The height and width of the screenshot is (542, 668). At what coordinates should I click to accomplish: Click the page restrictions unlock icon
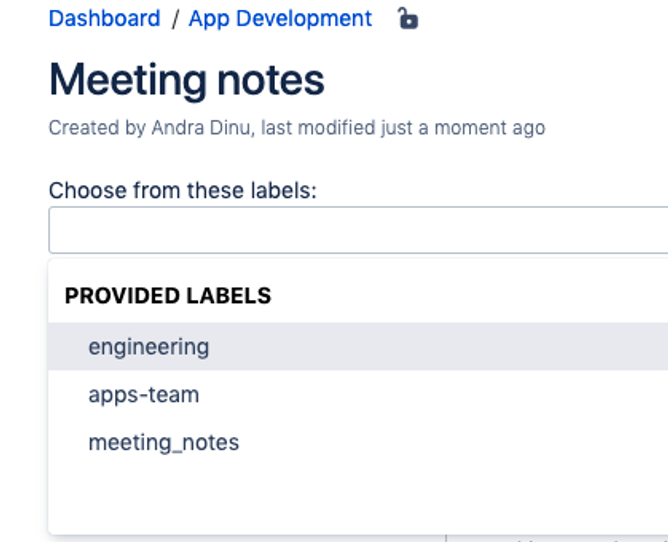pos(407,18)
